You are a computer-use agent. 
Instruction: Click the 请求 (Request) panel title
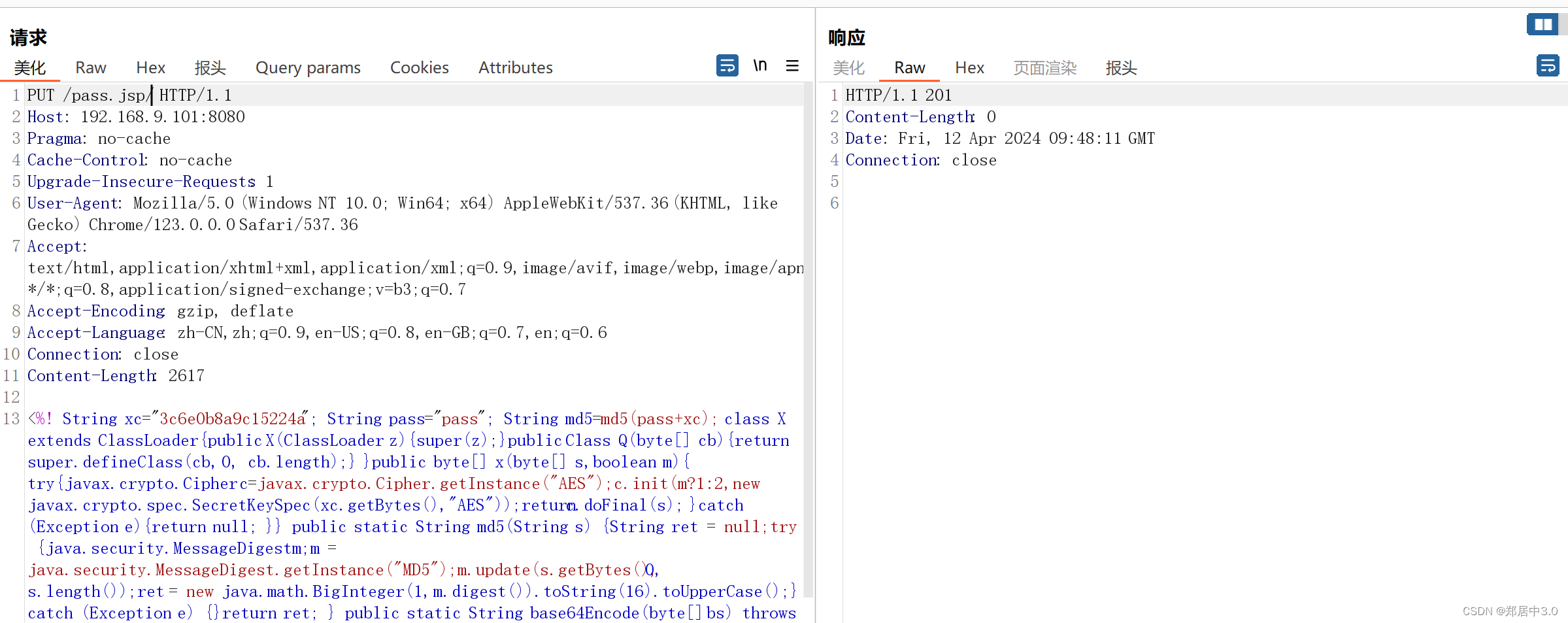[28, 38]
